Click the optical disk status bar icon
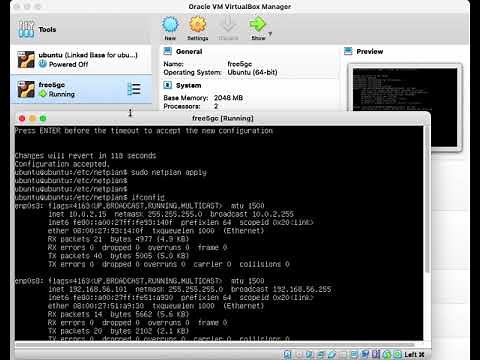The height and width of the screenshot is (360, 480). [299, 354]
